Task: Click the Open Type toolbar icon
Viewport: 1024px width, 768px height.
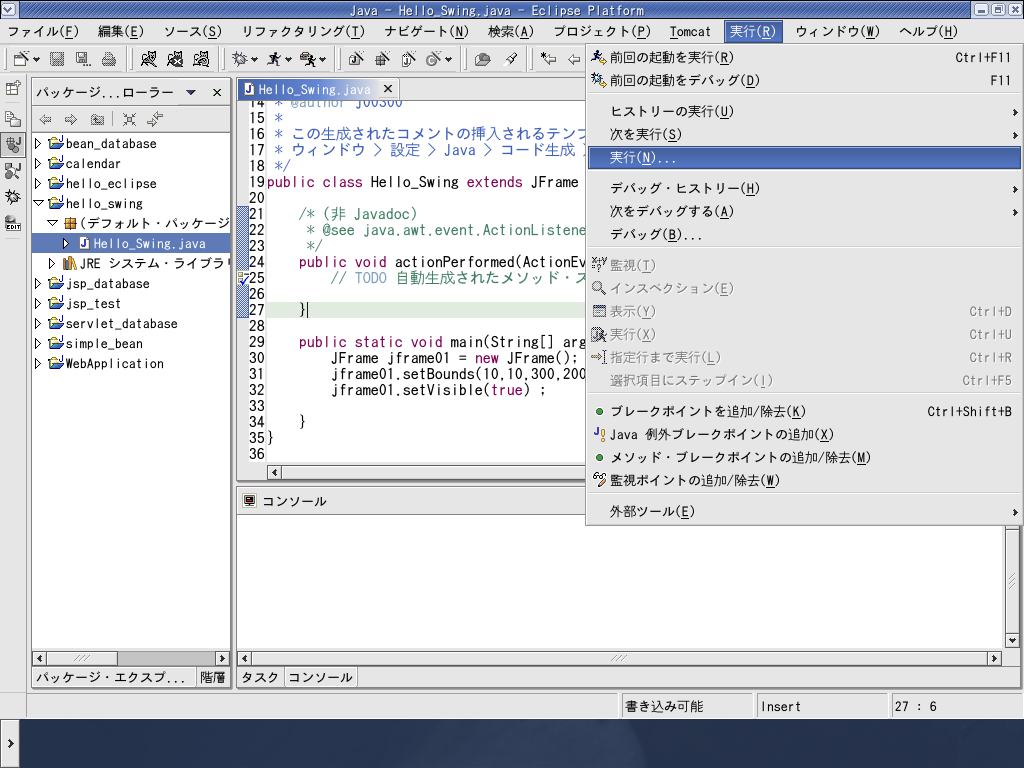Action: click(483, 59)
